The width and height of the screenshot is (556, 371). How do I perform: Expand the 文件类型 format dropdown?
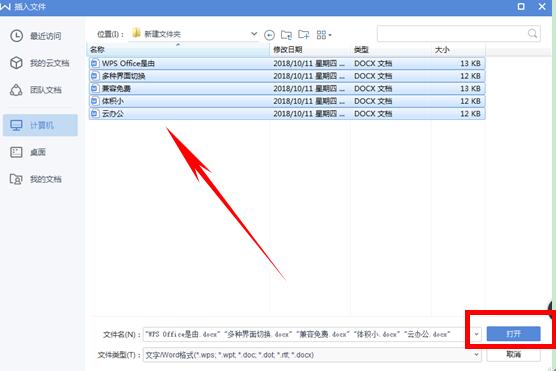pyautogui.click(x=476, y=354)
